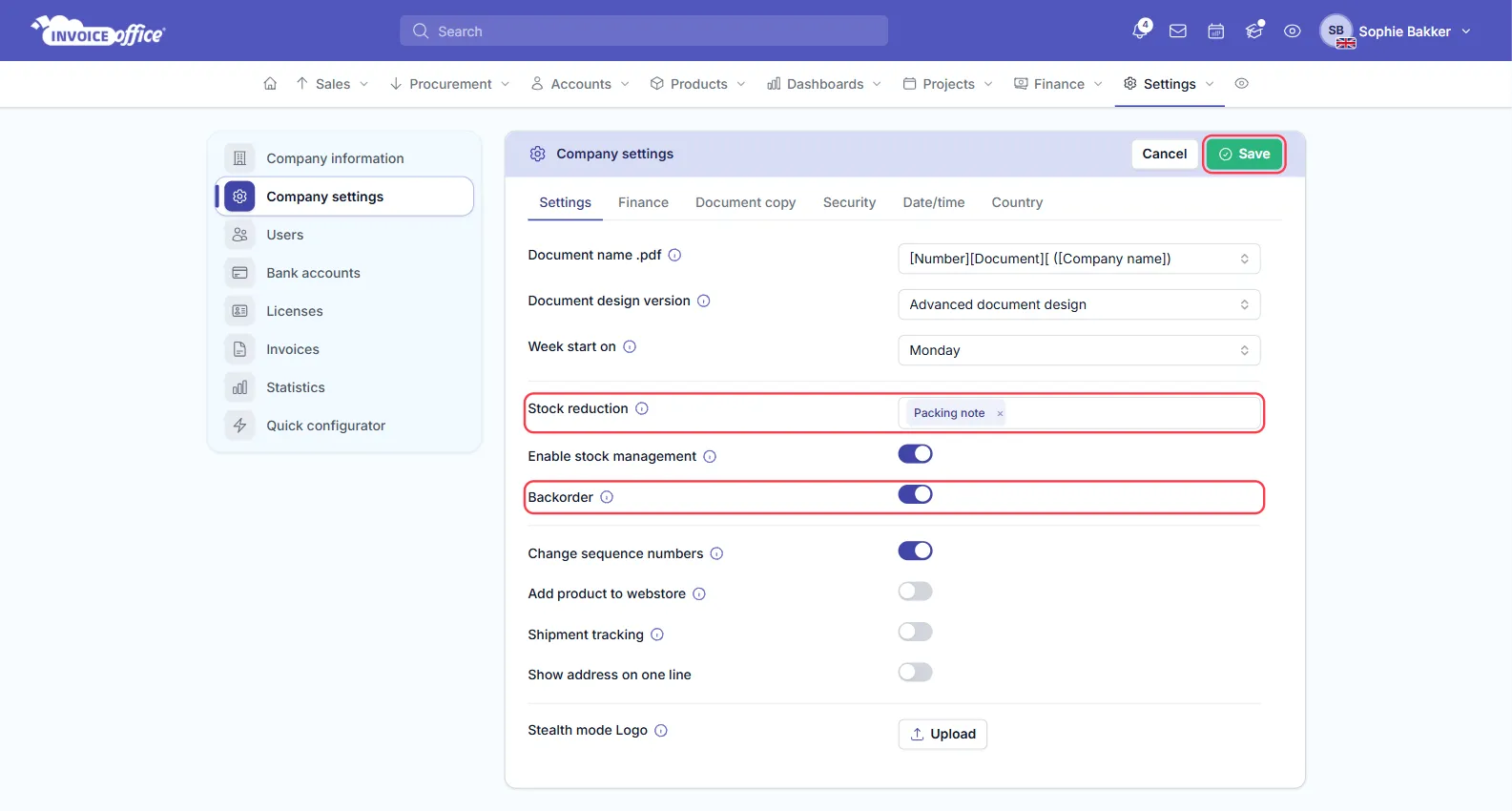The width and height of the screenshot is (1512, 811).
Task: Click the graduation cap learning icon
Action: pos(1254,31)
